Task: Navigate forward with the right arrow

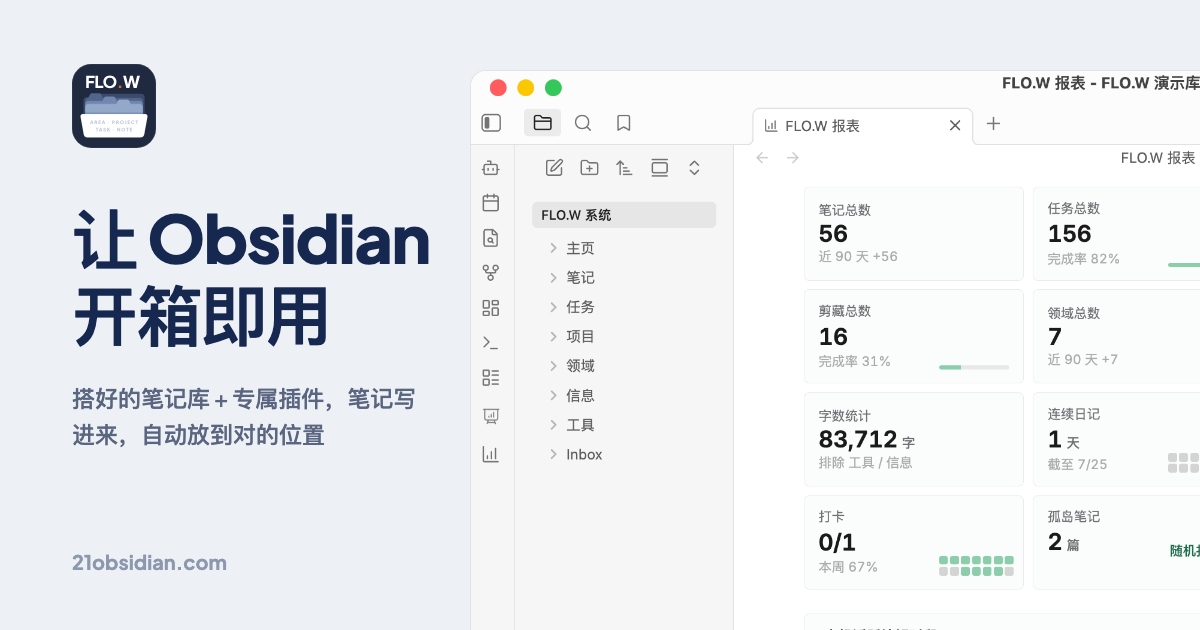Action: [x=793, y=158]
